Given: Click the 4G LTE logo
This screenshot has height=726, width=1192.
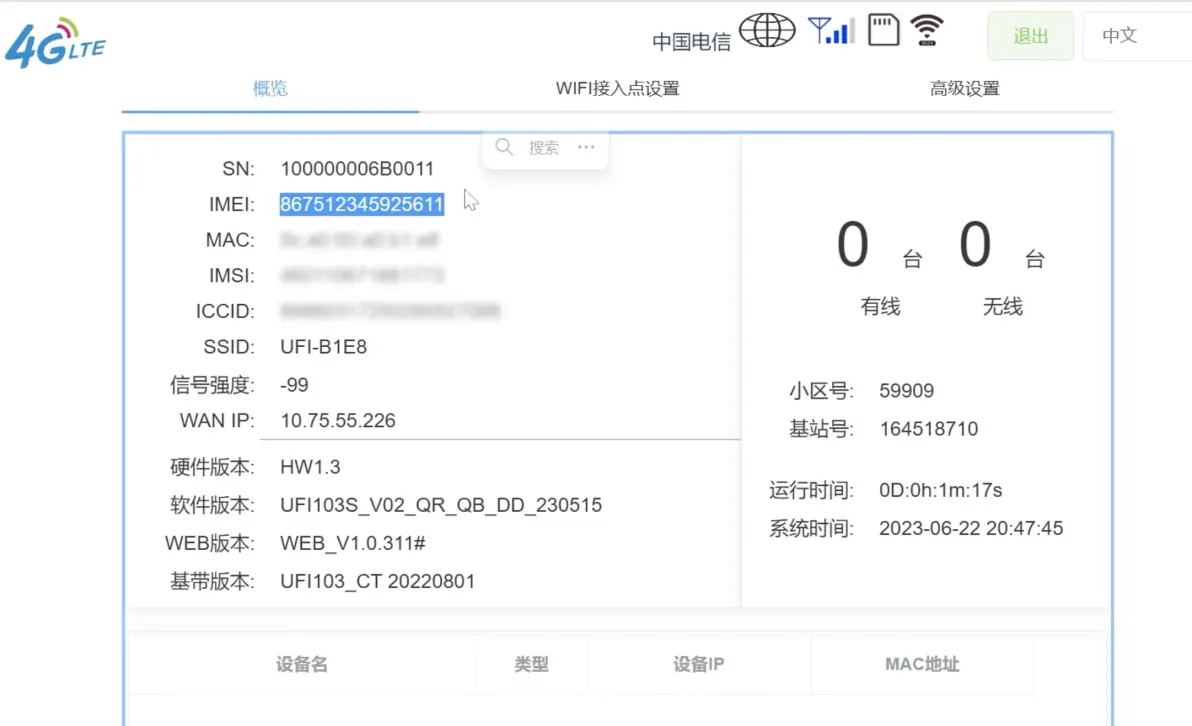Looking at the screenshot, I should 55,43.
